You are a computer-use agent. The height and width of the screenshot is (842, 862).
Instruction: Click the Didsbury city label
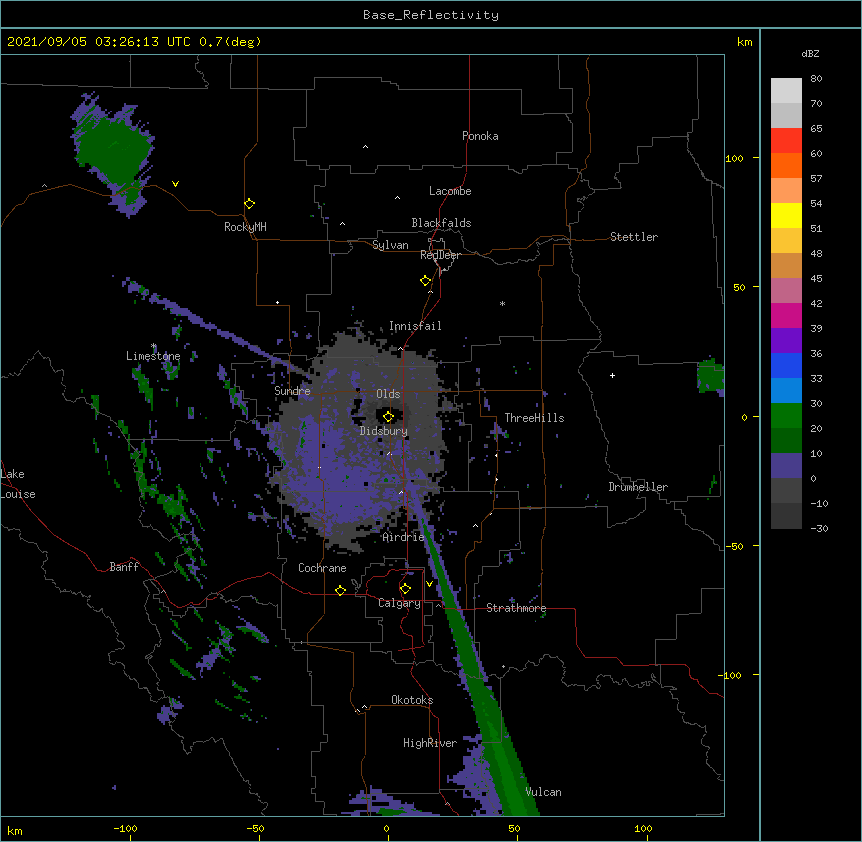click(x=384, y=431)
